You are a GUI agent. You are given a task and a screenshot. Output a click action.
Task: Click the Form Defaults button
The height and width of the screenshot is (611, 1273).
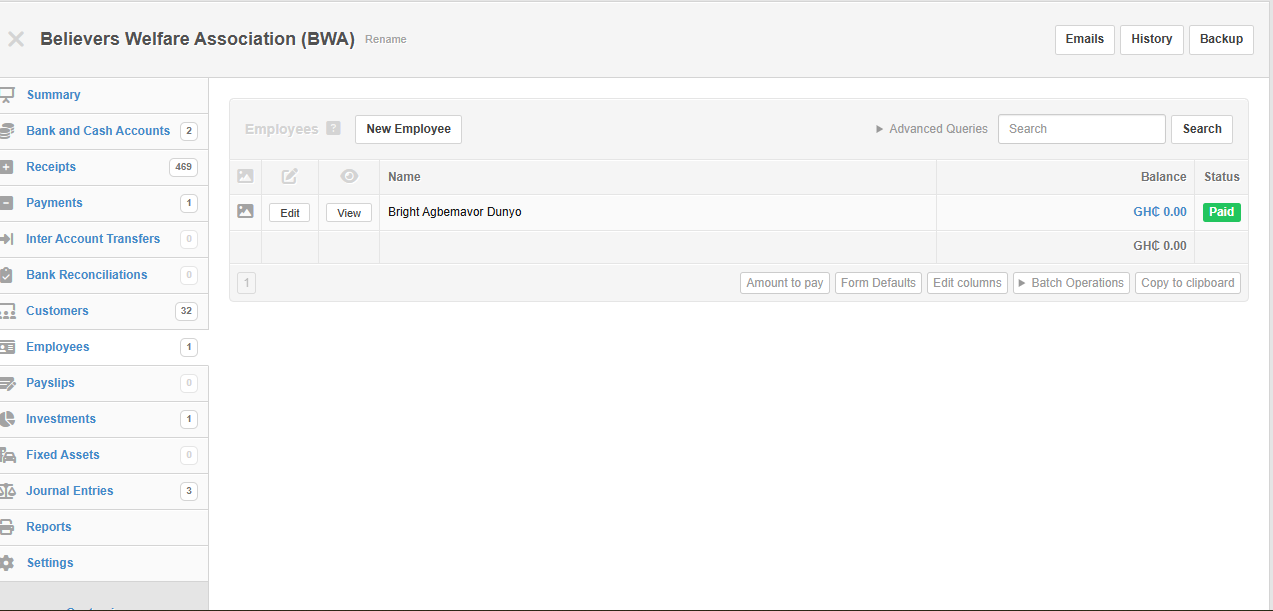coord(878,283)
